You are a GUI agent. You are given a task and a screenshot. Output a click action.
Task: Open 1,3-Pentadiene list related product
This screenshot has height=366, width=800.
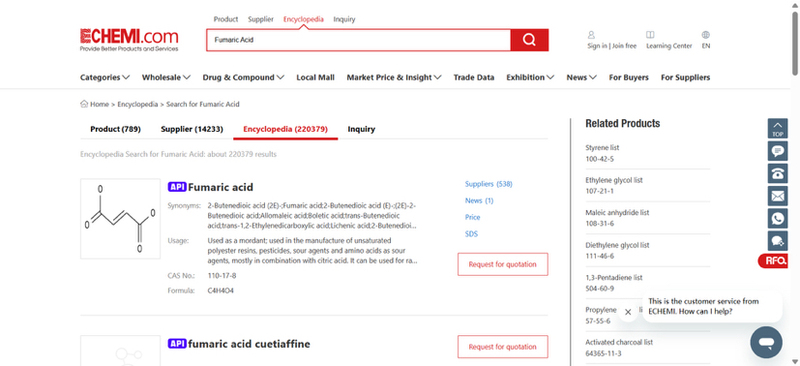click(x=614, y=278)
